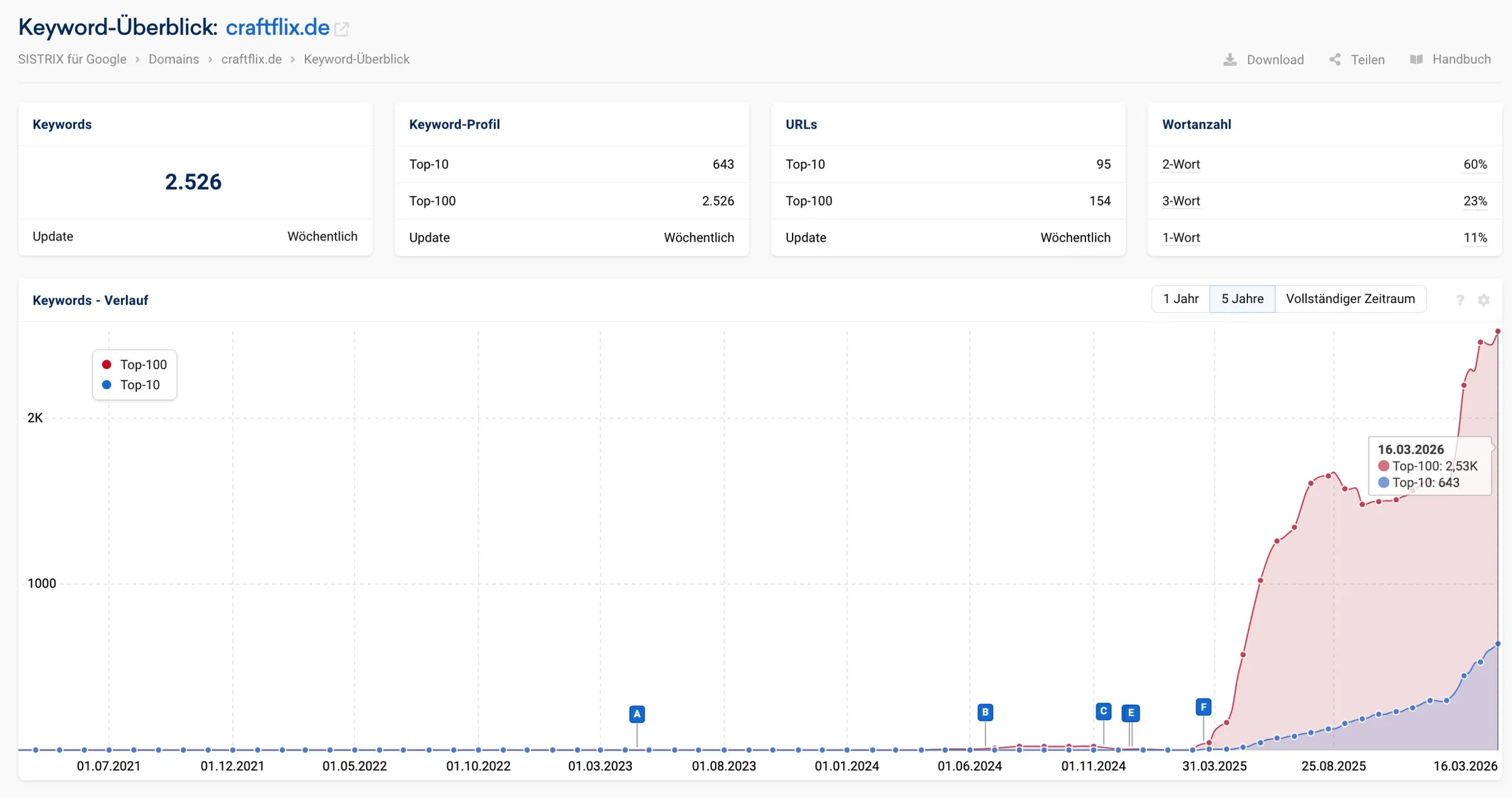Click the 60% value for 2-Wort
The image size is (1512, 798).
[1475, 164]
